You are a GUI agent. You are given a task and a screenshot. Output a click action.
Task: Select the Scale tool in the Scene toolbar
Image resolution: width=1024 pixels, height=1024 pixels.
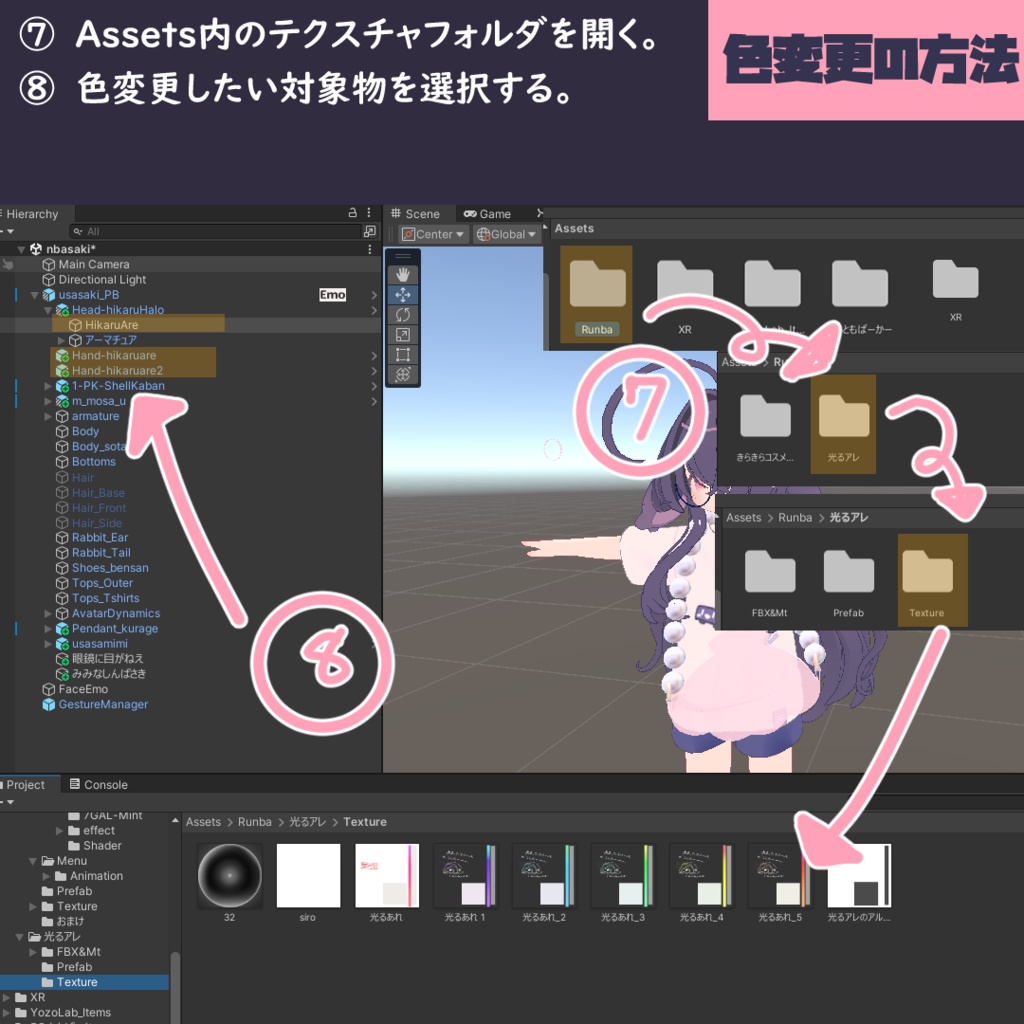point(401,334)
